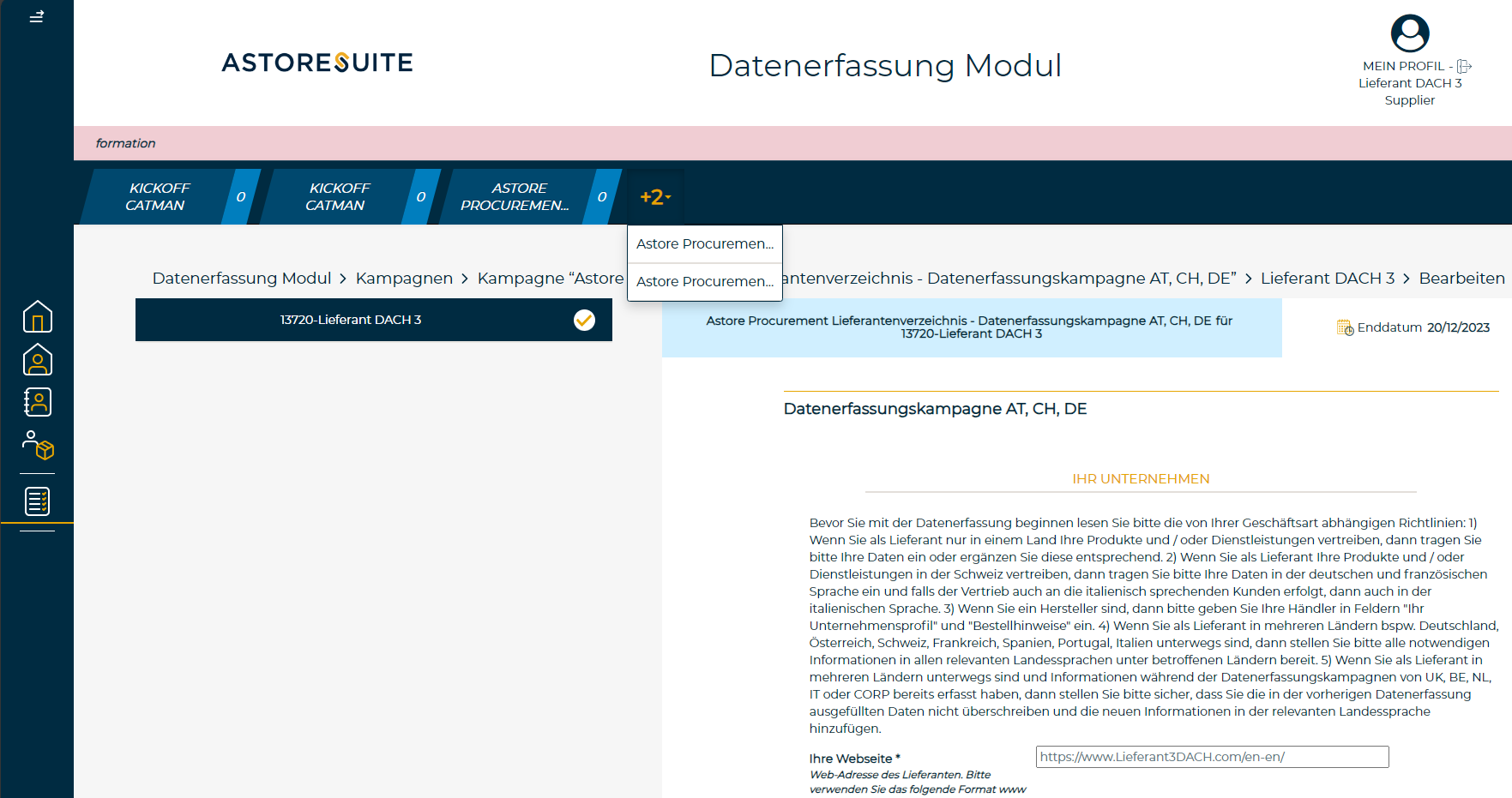Click the Datenerfassung Modul page title
Screen dimensions: 1512x798
885,65
